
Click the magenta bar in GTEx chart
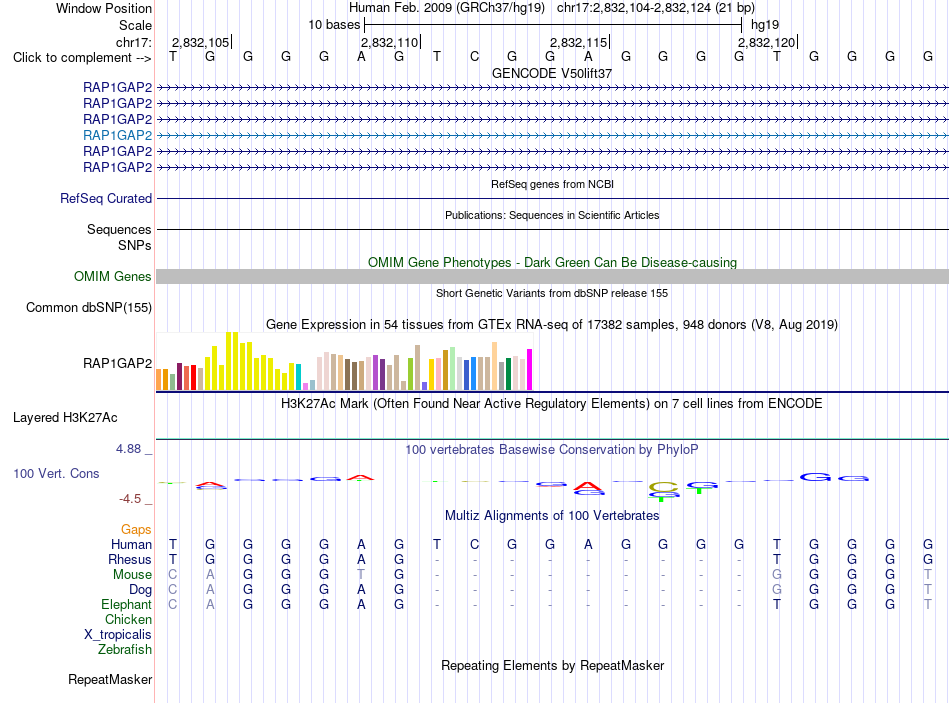click(x=530, y=369)
